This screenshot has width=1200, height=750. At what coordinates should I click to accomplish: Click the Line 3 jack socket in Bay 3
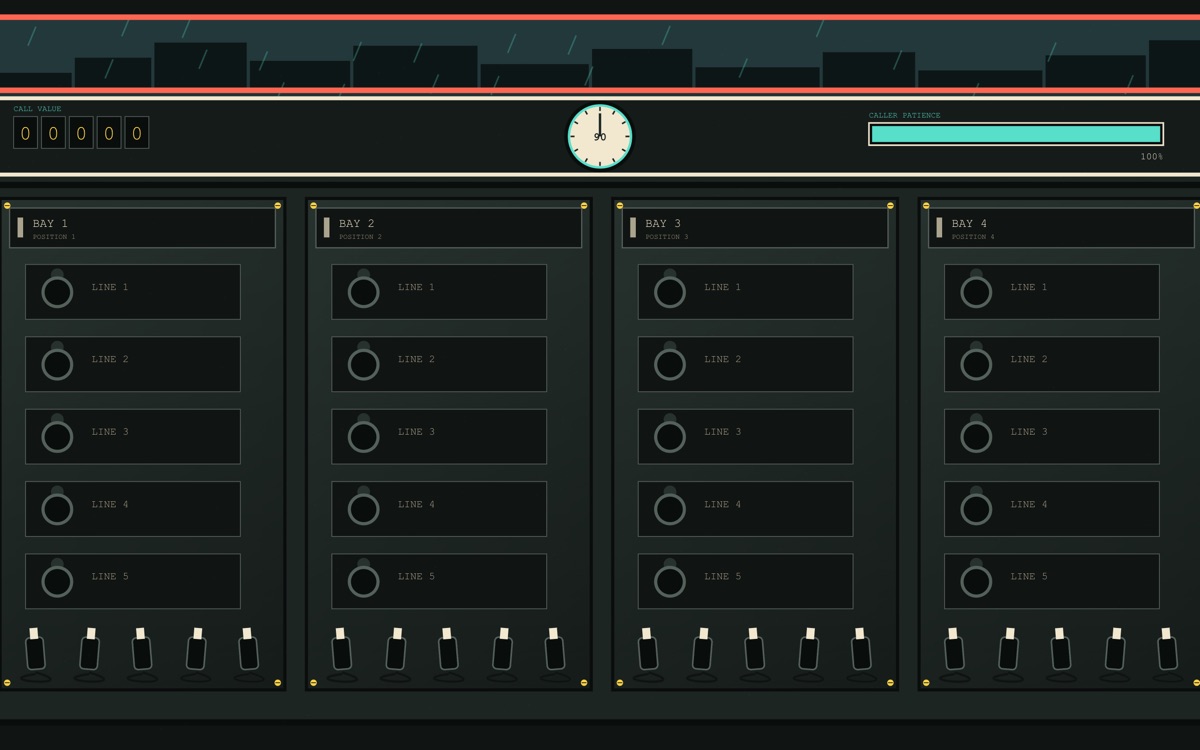coord(670,437)
